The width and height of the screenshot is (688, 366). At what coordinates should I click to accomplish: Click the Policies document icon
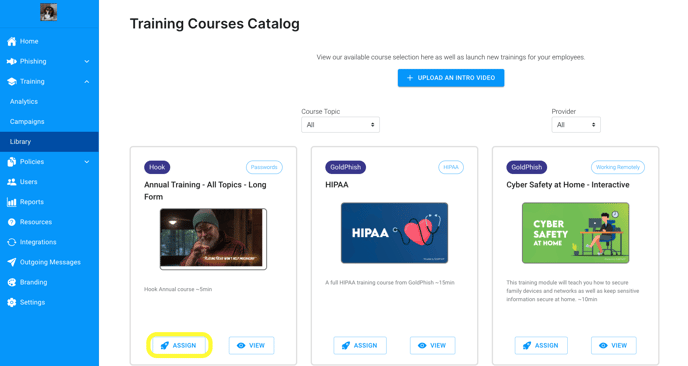(x=12, y=162)
